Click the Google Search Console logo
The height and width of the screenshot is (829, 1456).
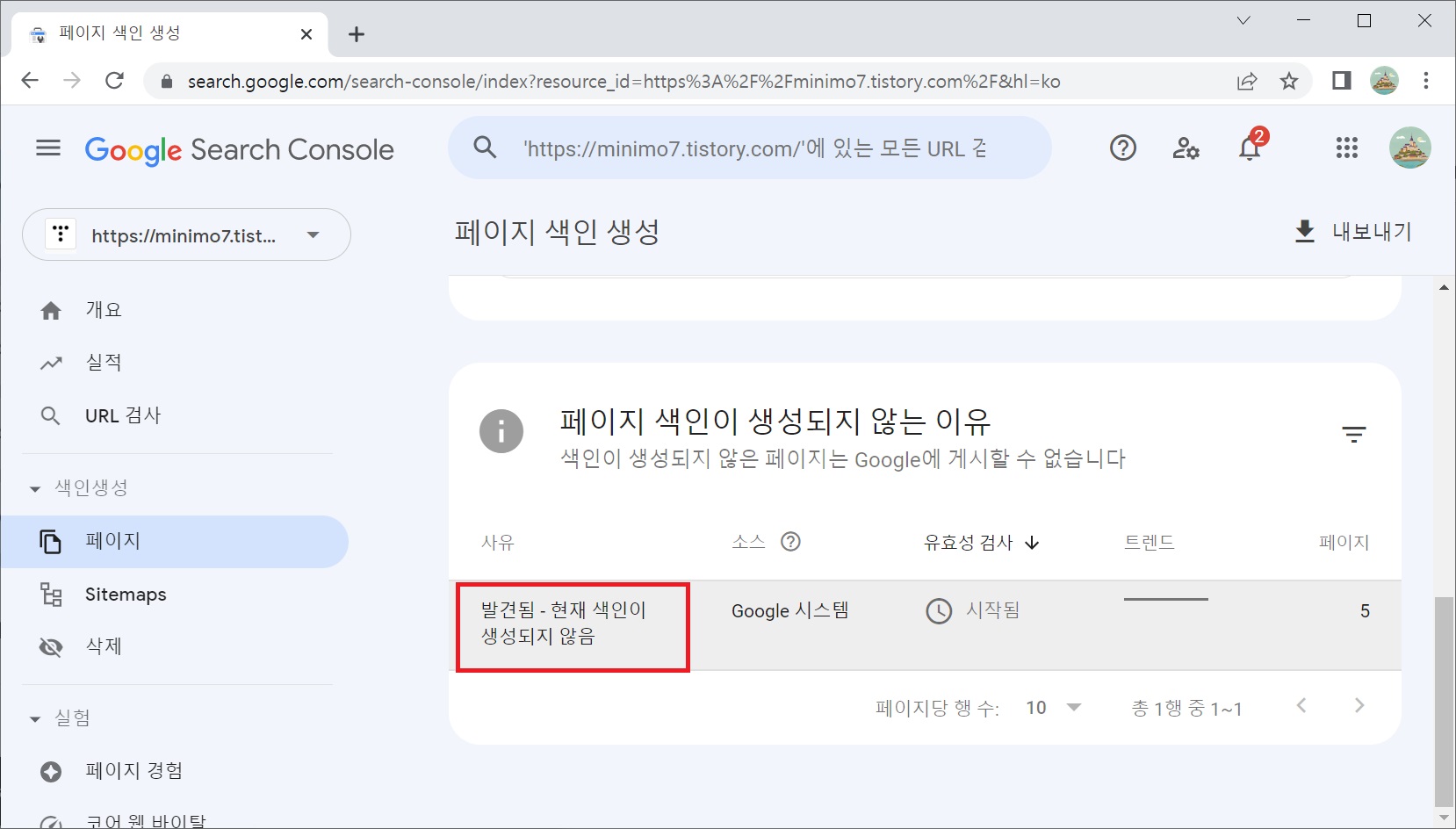click(239, 150)
